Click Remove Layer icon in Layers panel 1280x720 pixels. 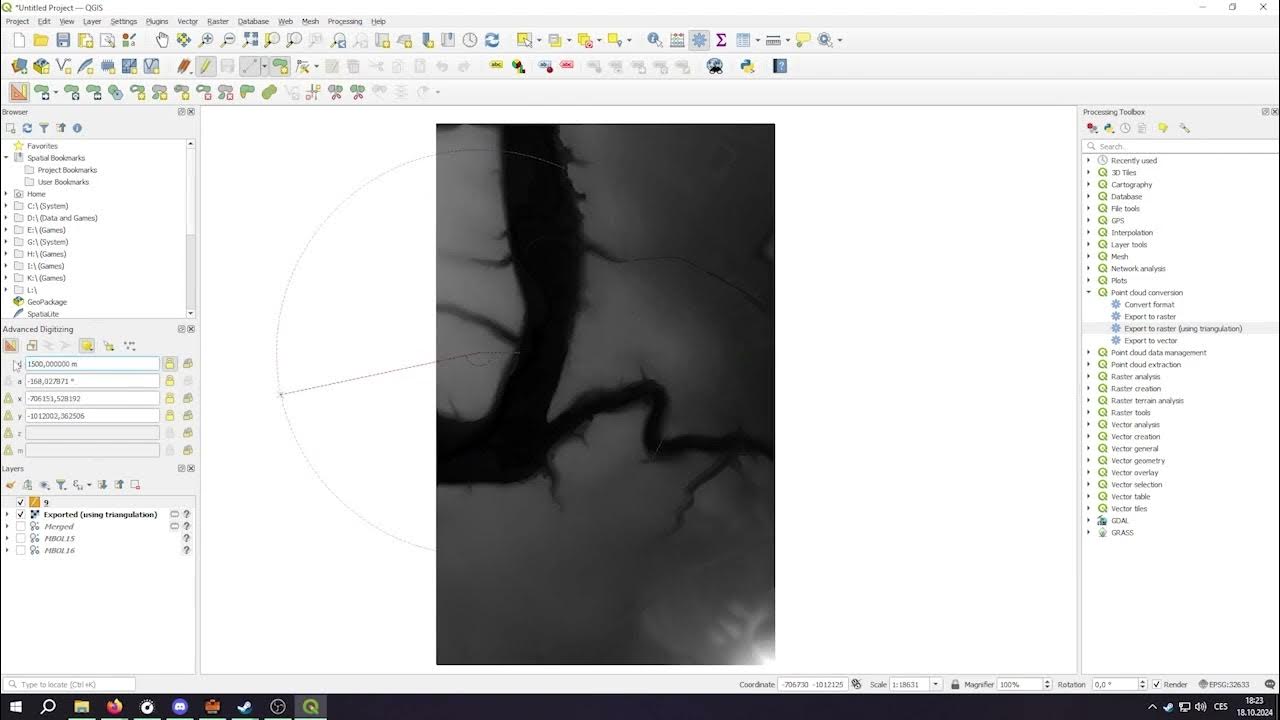click(135, 485)
